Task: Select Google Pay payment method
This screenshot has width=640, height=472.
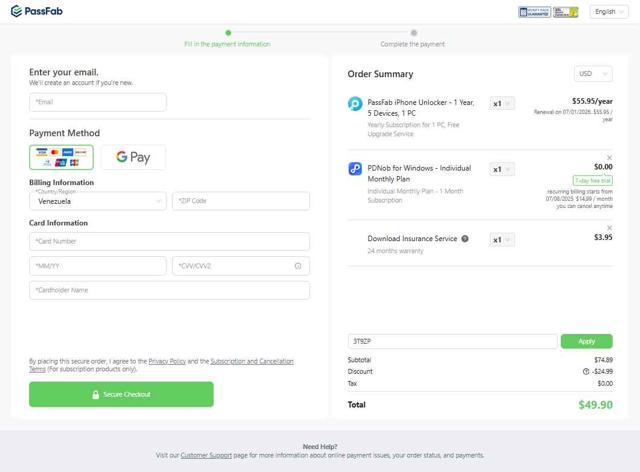Action: (133, 157)
